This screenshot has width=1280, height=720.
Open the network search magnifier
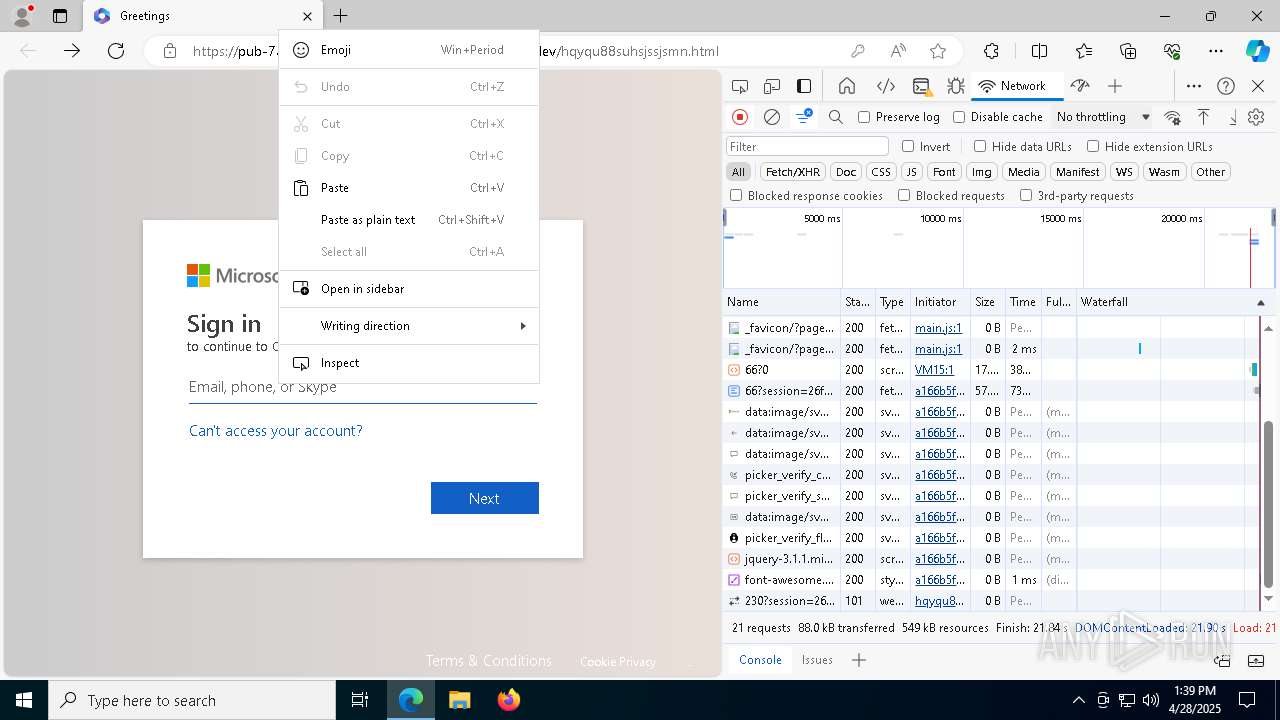tap(836, 117)
